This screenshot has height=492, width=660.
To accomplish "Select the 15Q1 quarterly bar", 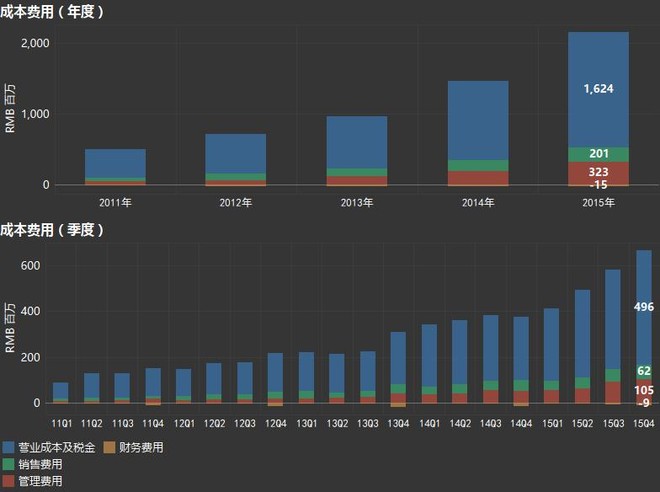I will [x=551, y=356].
